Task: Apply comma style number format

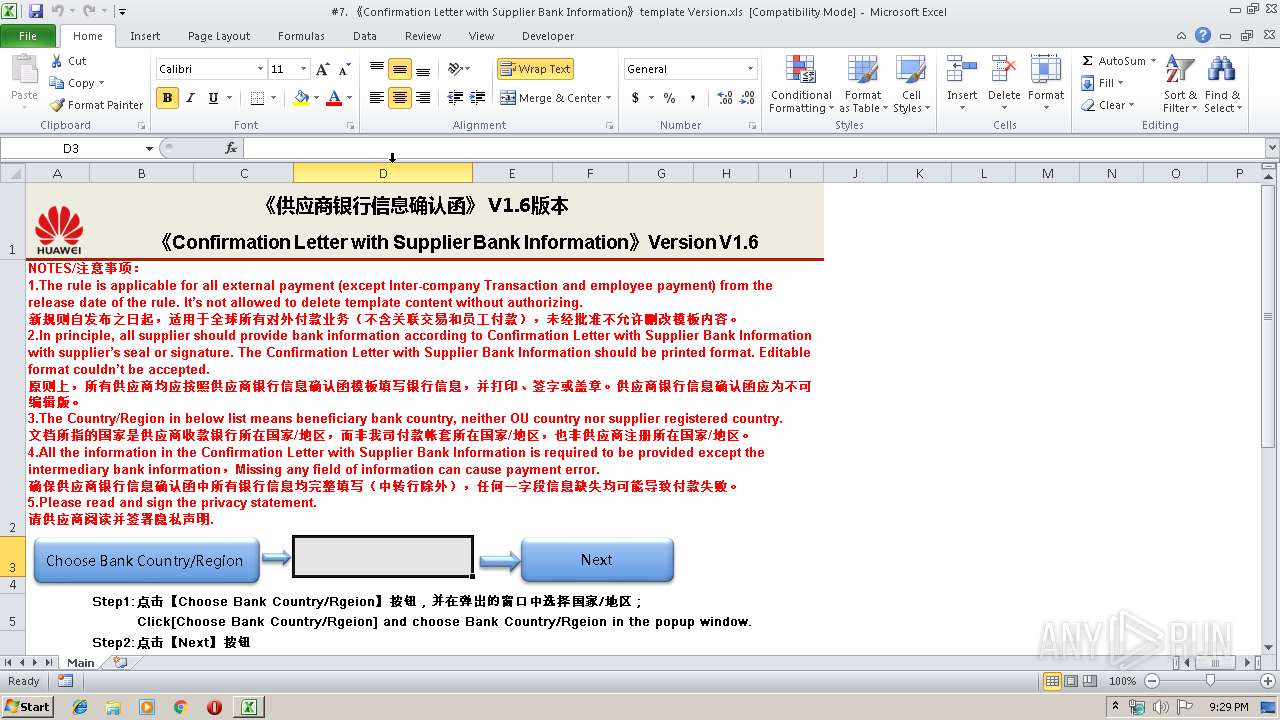Action: coord(693,98)
